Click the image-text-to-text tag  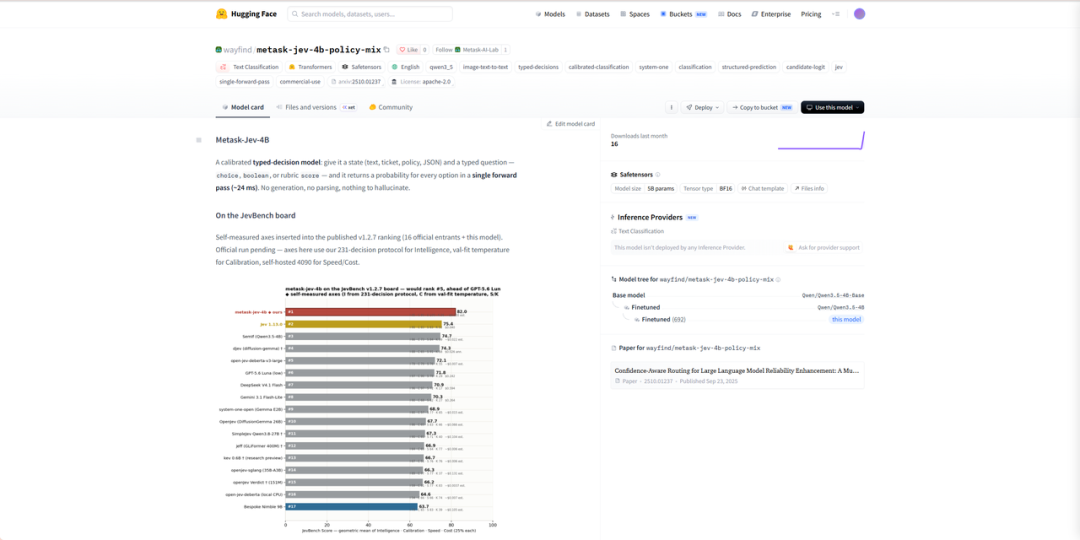pyautogui.click(x=486, y=67)
